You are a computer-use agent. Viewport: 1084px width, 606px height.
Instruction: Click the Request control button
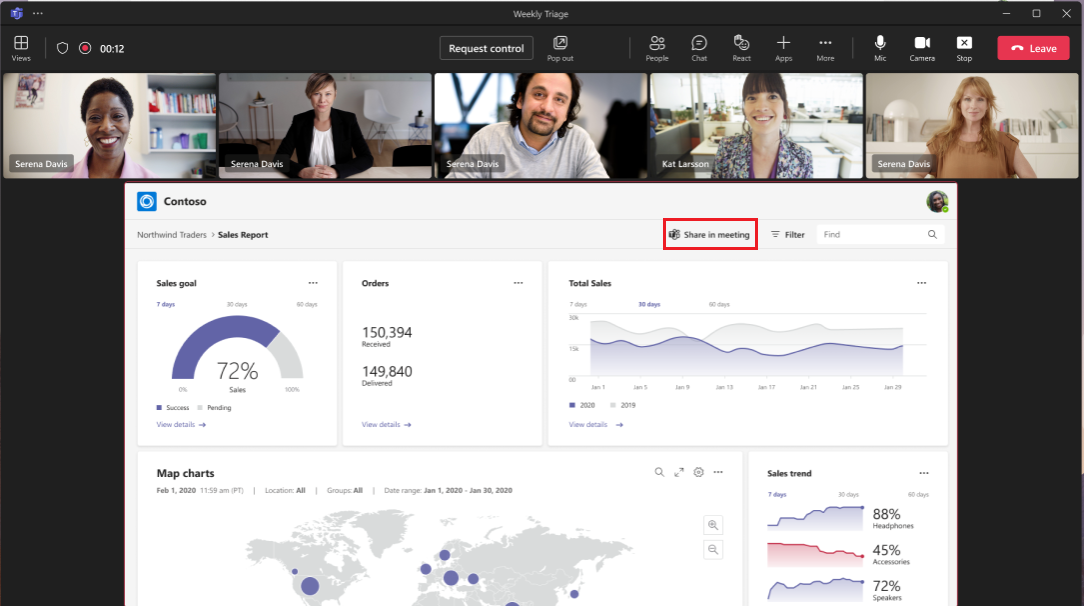(486, 47)
